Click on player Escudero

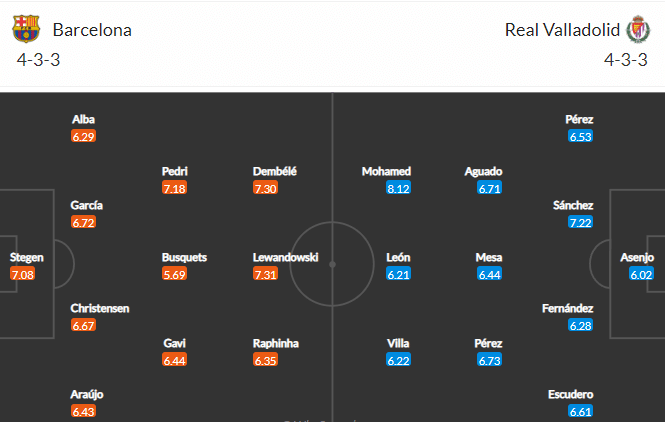pyautogui.click(x=570, y=394)
